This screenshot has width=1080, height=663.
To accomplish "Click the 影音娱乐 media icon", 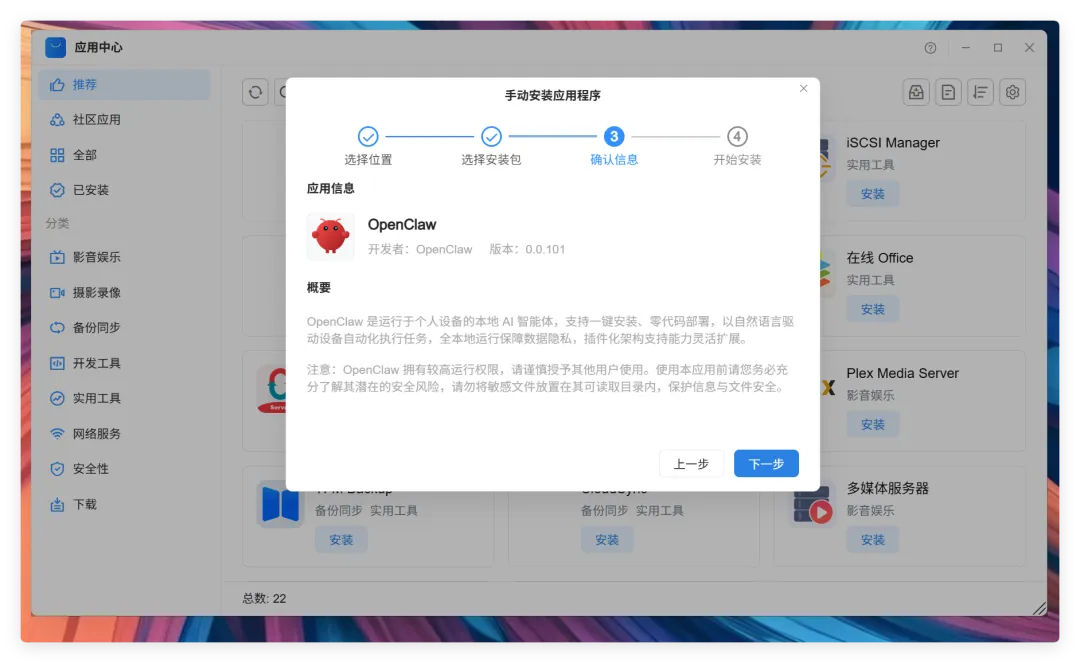I will 57,257.
